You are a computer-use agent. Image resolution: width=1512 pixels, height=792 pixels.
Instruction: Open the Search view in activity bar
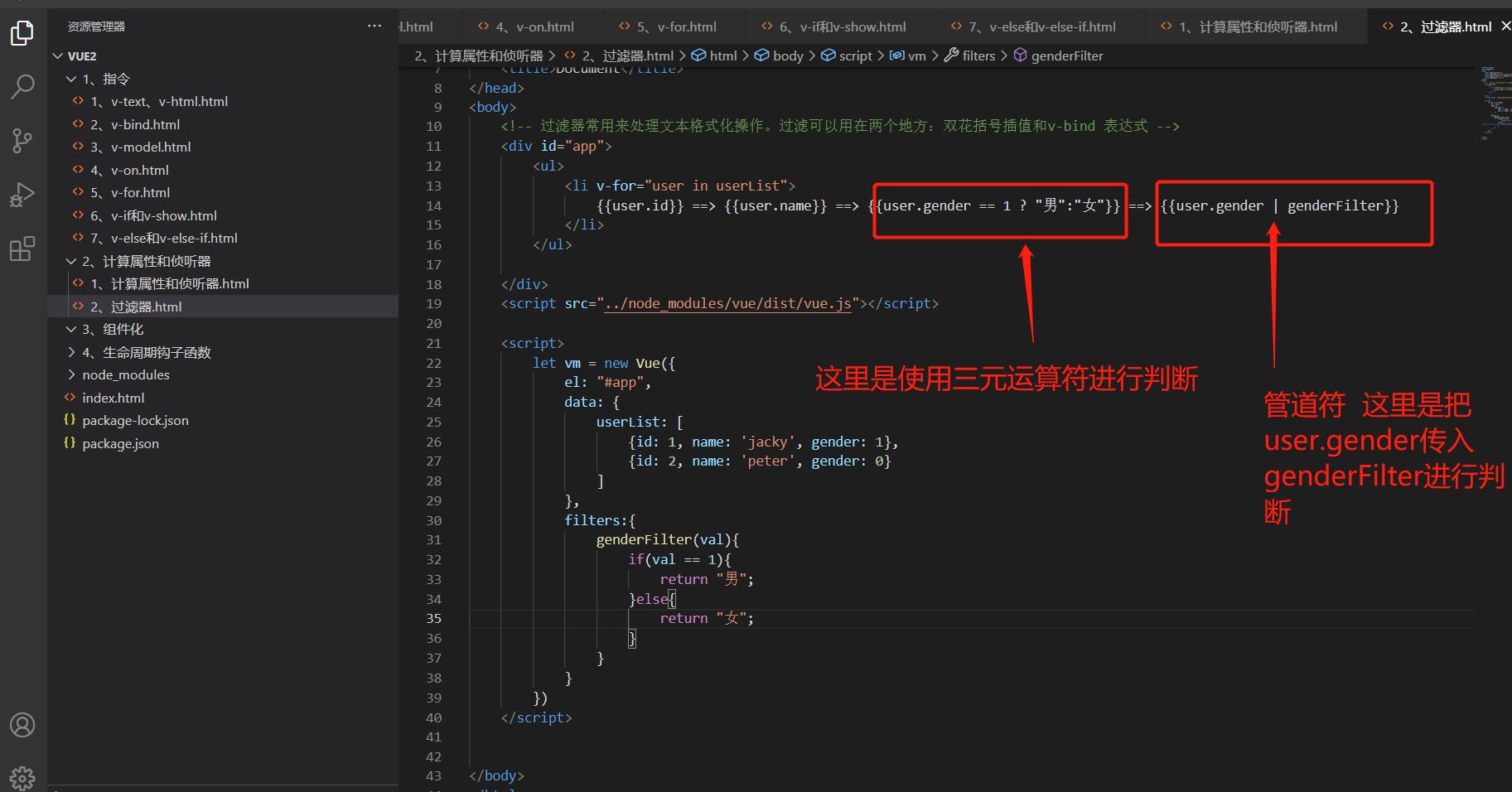pyautogui.click(x=22, y=86)
